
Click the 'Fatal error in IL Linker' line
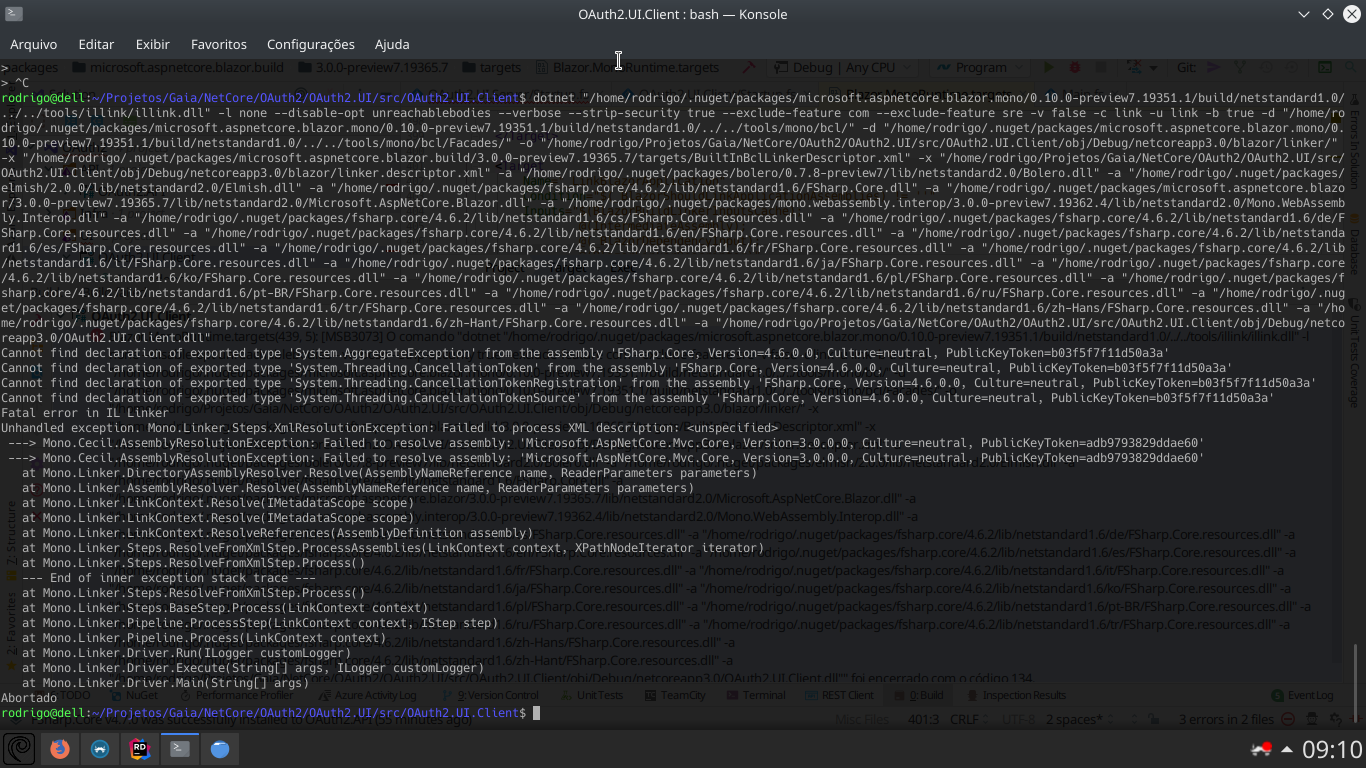pos(85,413)
